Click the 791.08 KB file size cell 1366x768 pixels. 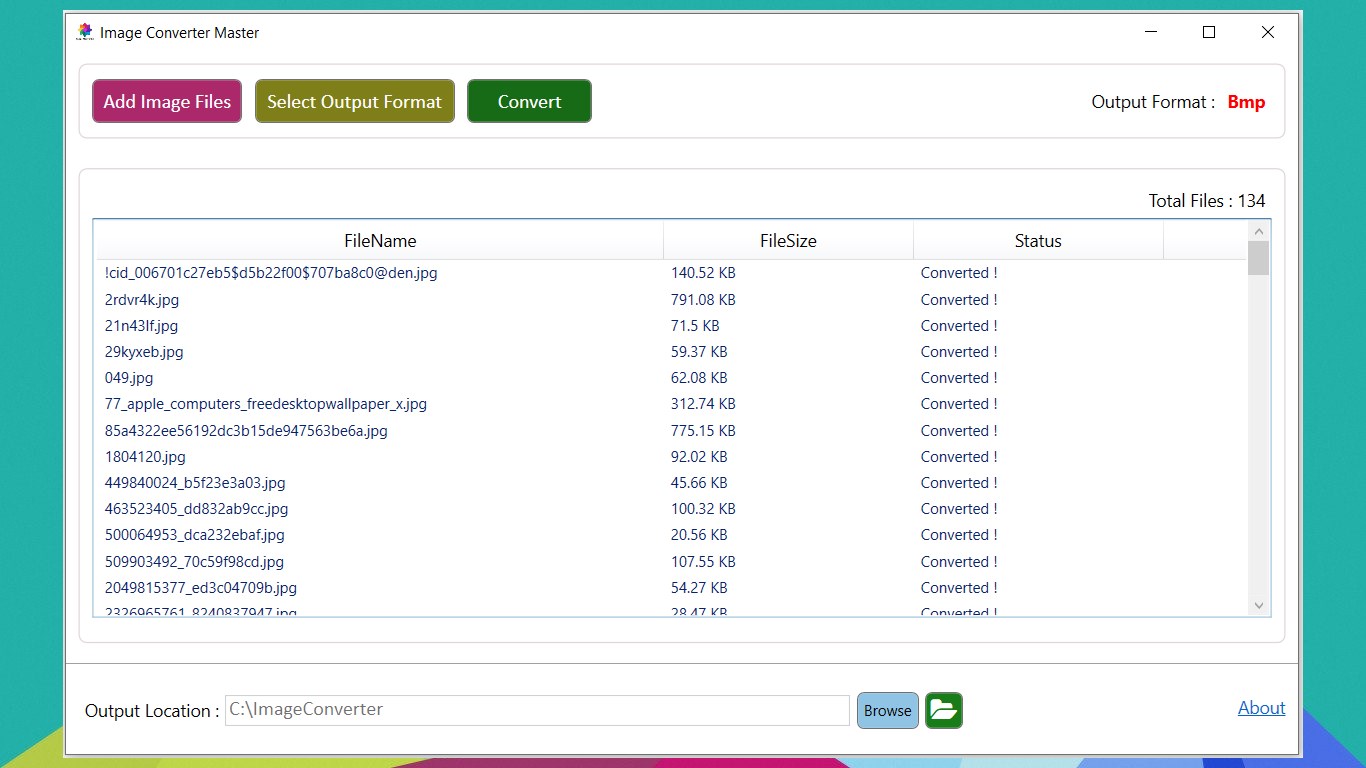coord(703,299)
